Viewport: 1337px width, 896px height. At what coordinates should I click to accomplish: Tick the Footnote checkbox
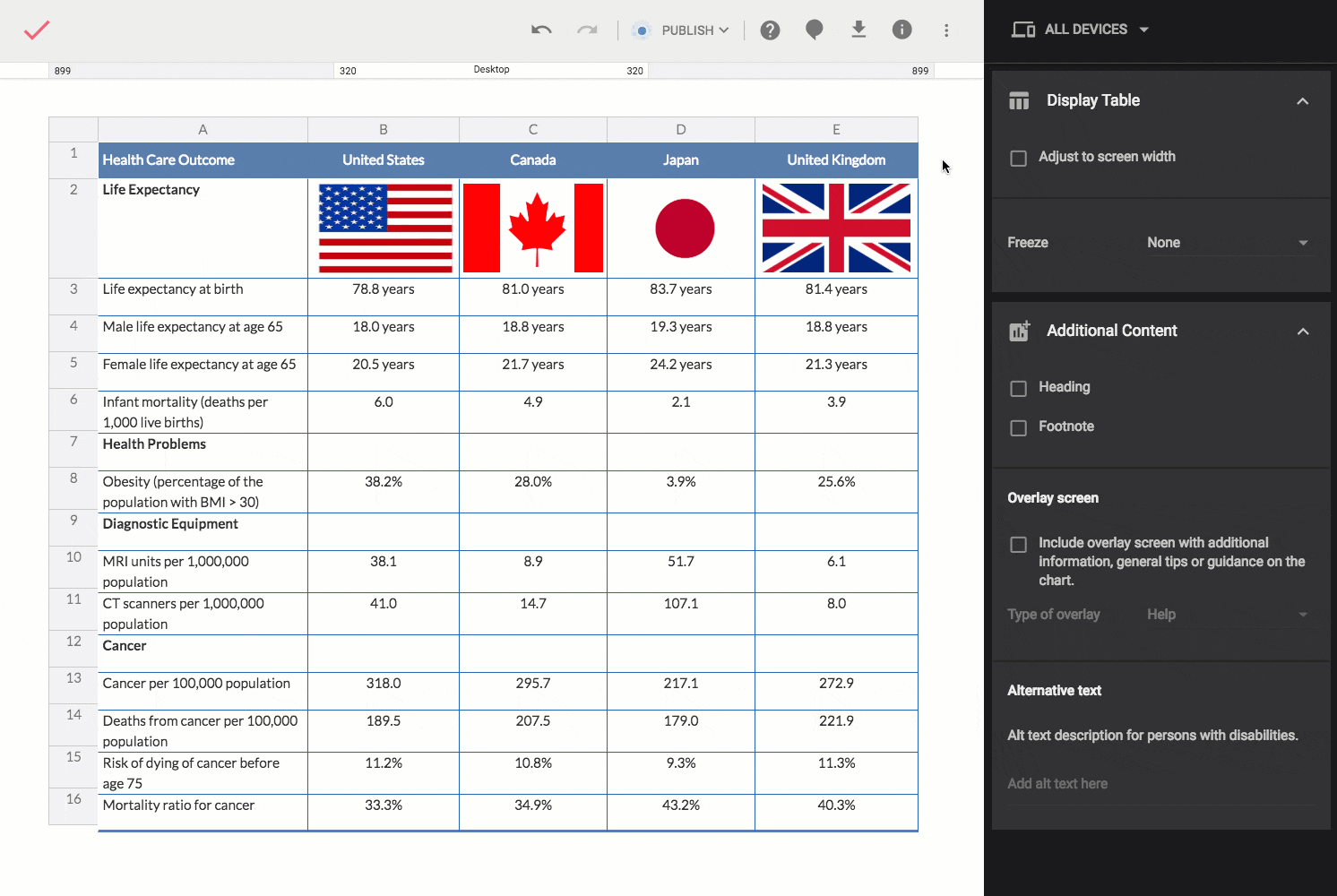[1019, 427]
